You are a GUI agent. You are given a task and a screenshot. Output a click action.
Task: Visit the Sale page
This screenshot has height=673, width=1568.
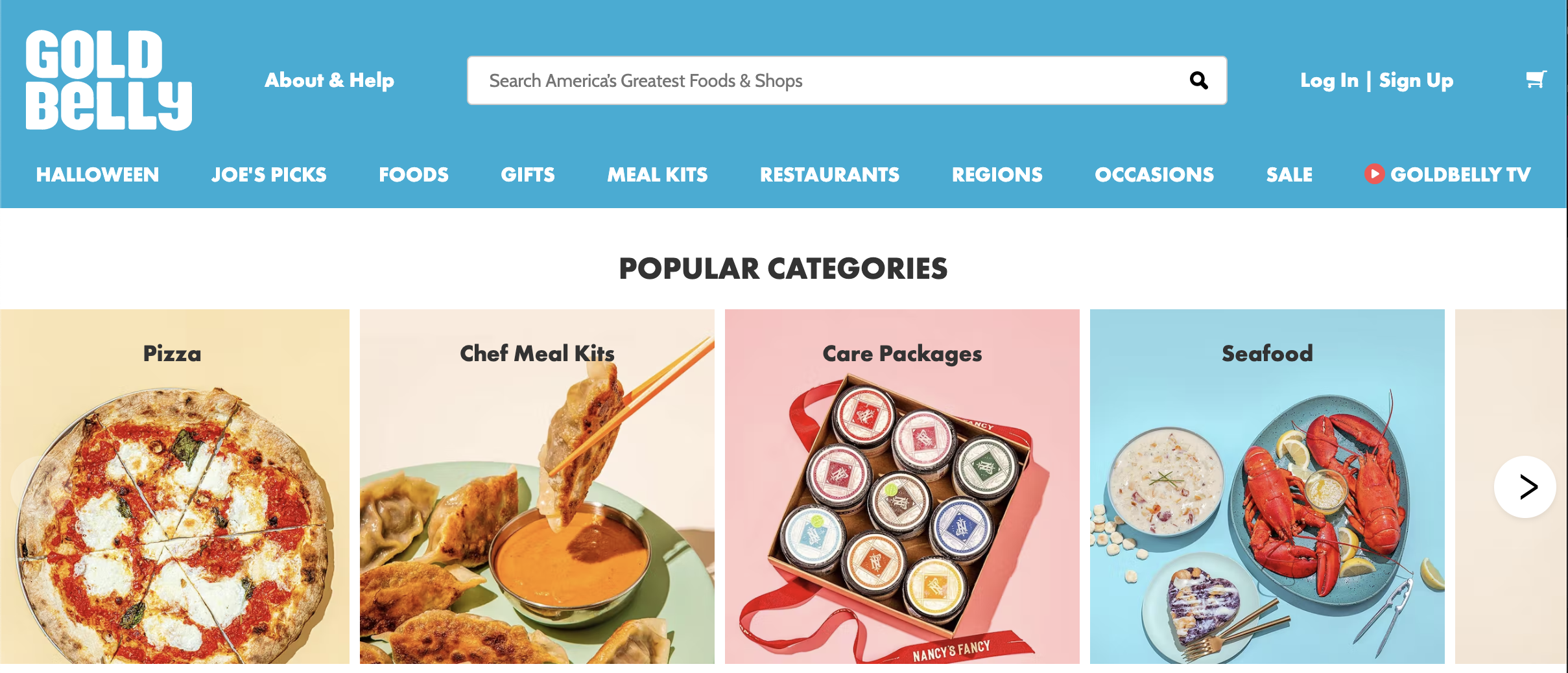click(1289, 174)
